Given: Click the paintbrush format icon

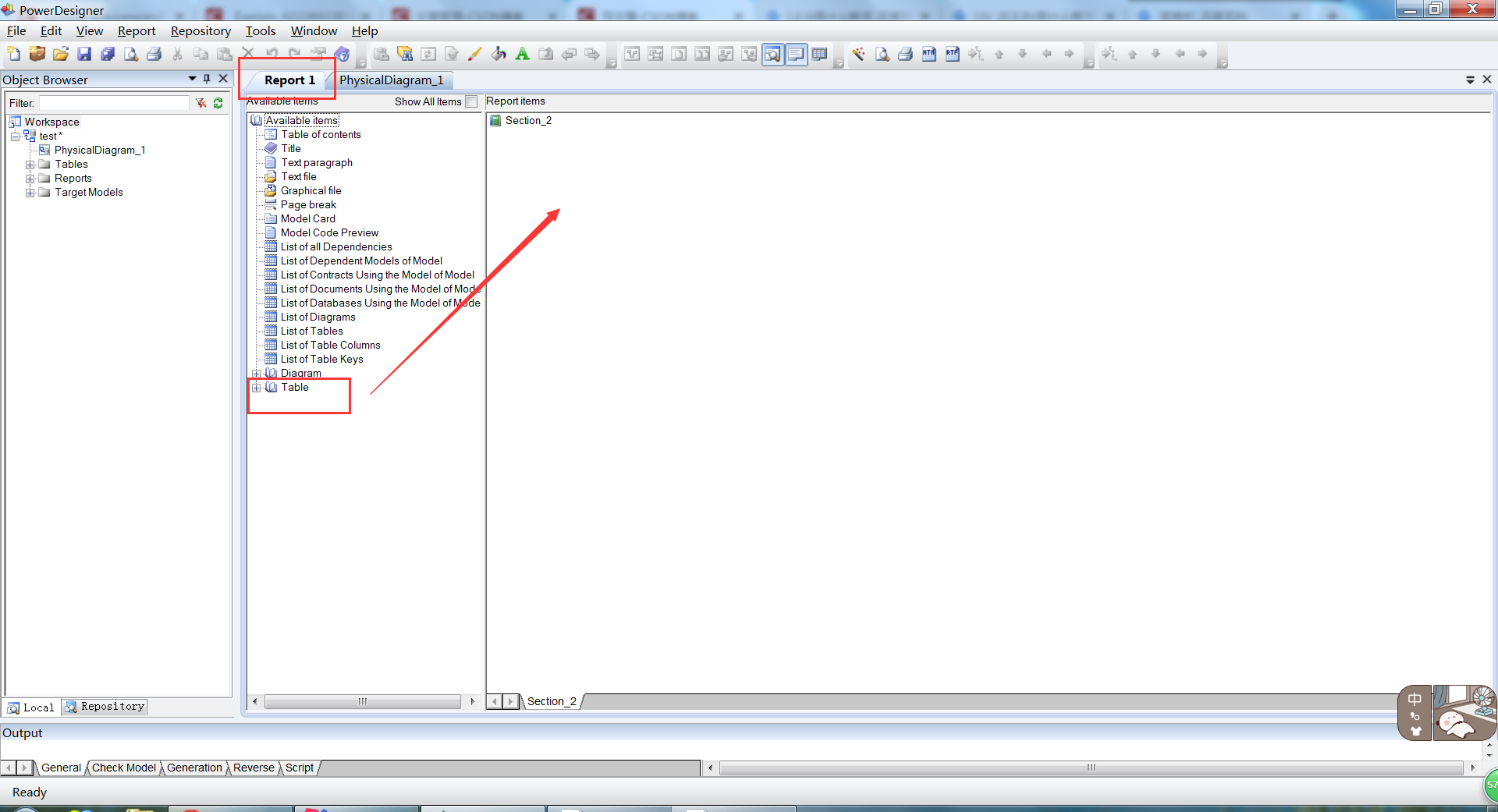Looking at the screenshot, I should pyautogui.click(x=474, y=54).
